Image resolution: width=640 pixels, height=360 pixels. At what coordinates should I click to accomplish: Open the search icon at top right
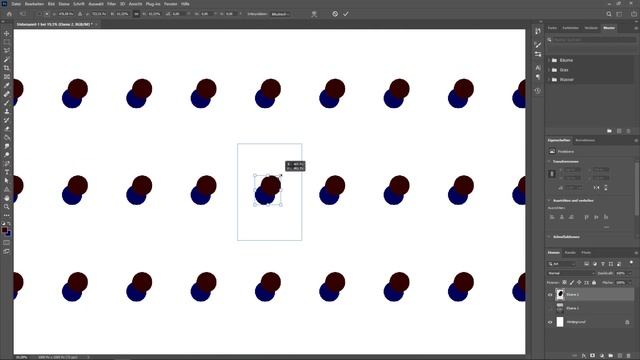(x=609, y=14)
